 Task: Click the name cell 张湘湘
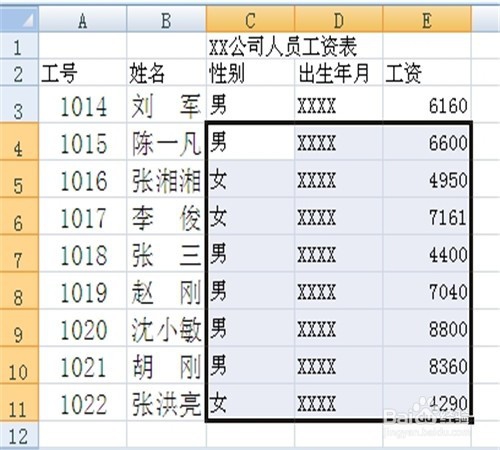(166, 179)
